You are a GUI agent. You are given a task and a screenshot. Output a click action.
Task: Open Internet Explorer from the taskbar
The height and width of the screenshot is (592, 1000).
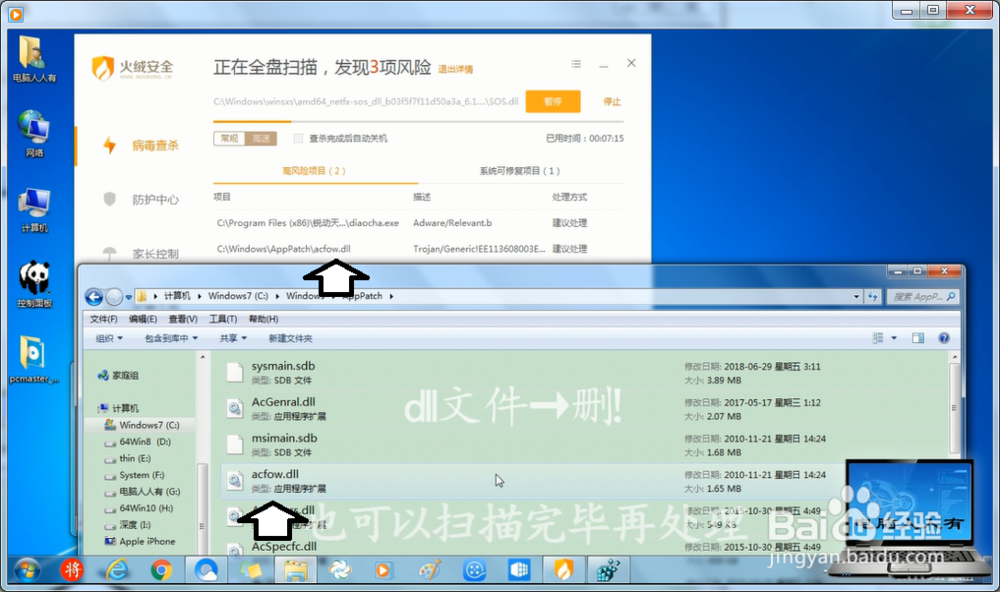[117, 570]
